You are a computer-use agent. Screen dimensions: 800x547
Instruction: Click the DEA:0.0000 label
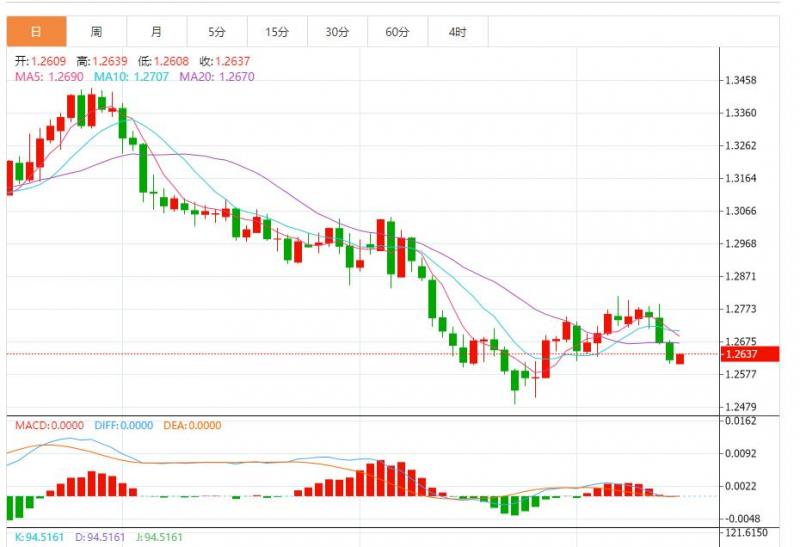pos(192,426)
